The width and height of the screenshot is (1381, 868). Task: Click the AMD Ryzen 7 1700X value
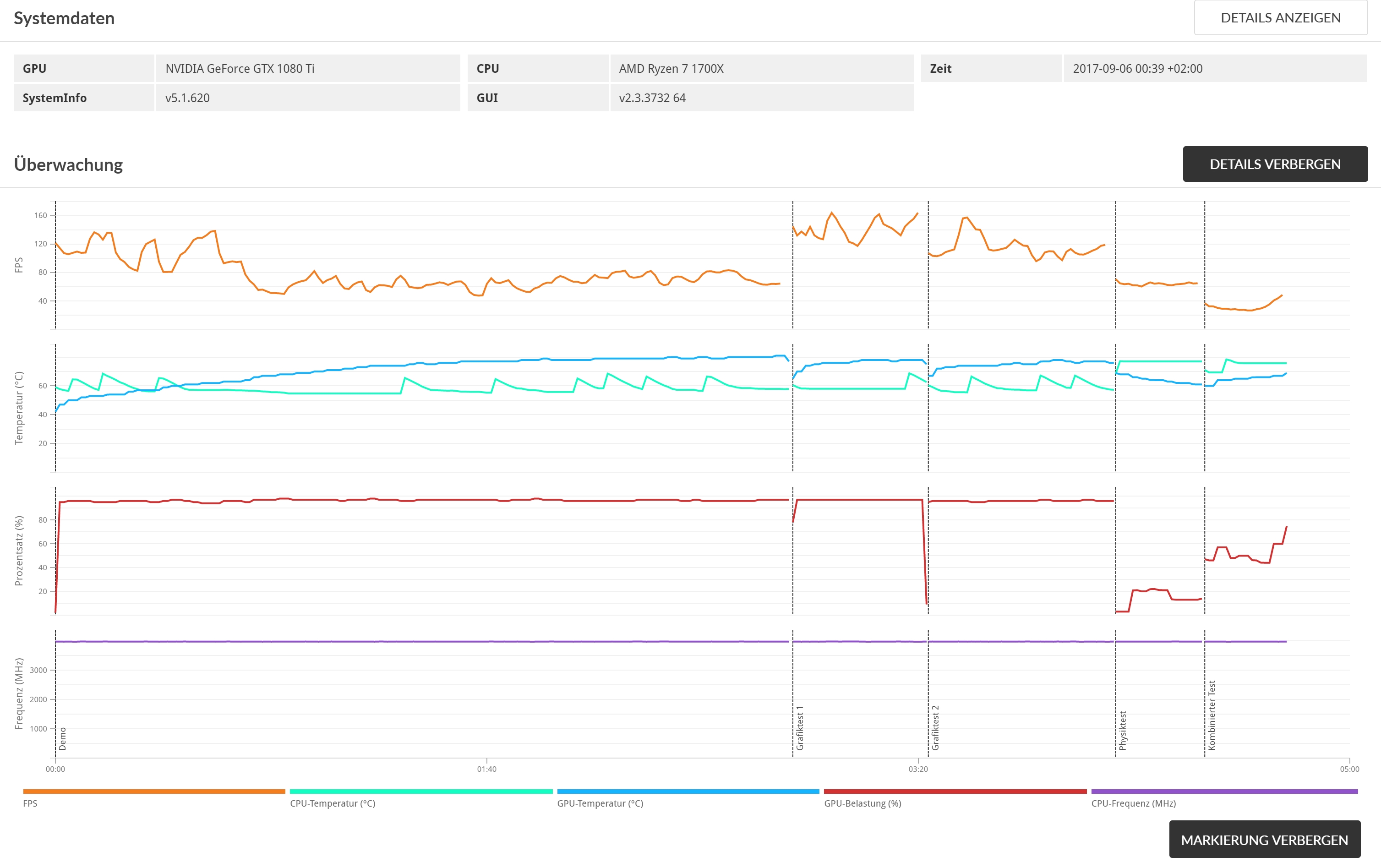(671, 68)
